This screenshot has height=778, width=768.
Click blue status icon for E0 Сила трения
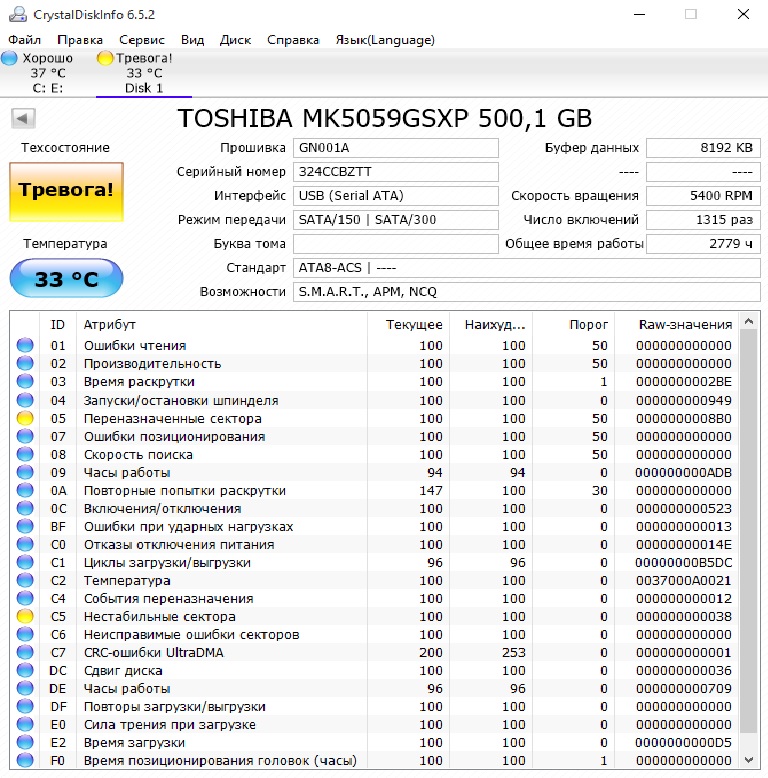pyautogui.click(x=25, y=724)
